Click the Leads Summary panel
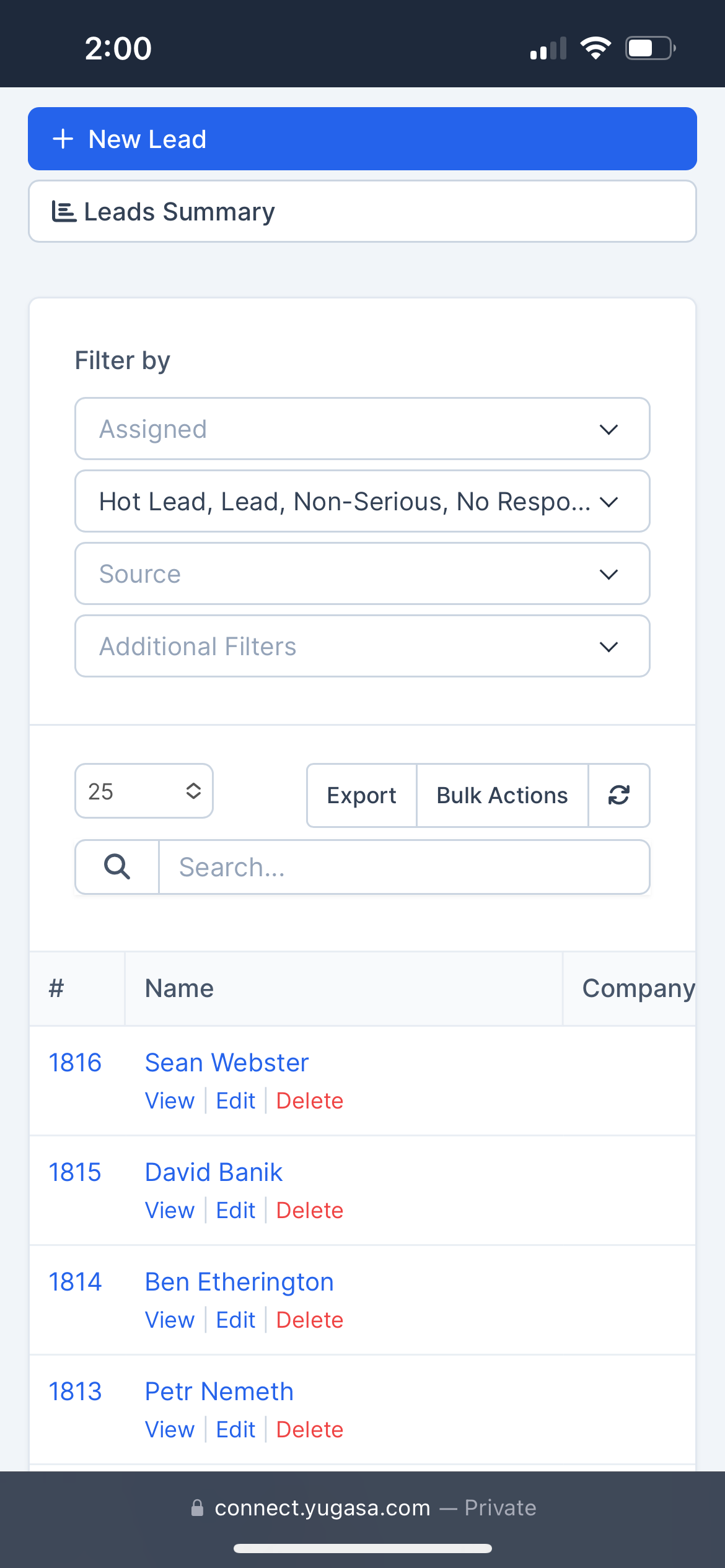Viewport: 725px width, 1568px height. [x=362, y=211]
